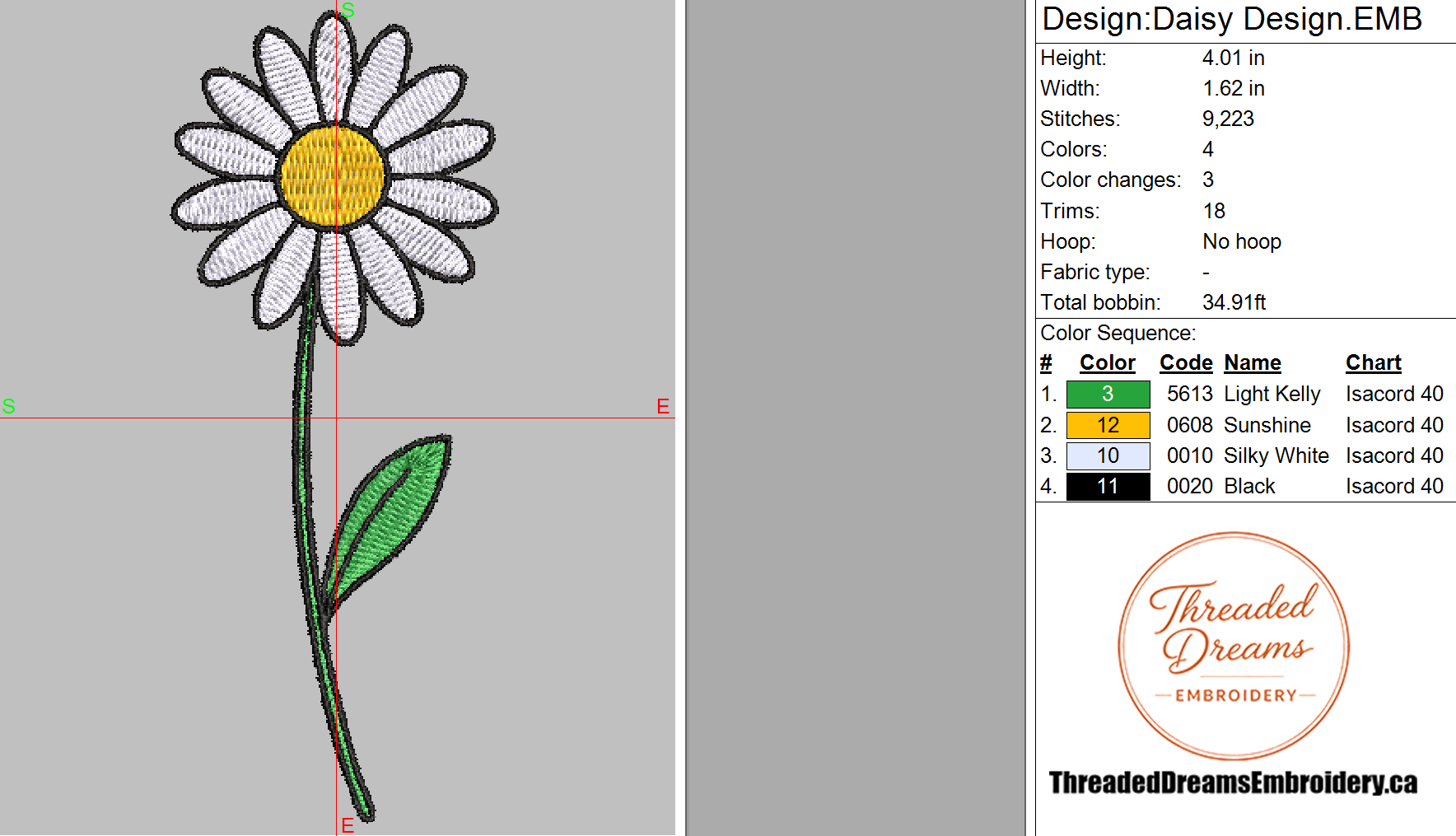Click the # column header
The height and width of the screenshot is (836, 1456).
pyautogui.click(x=1046, y=363)
